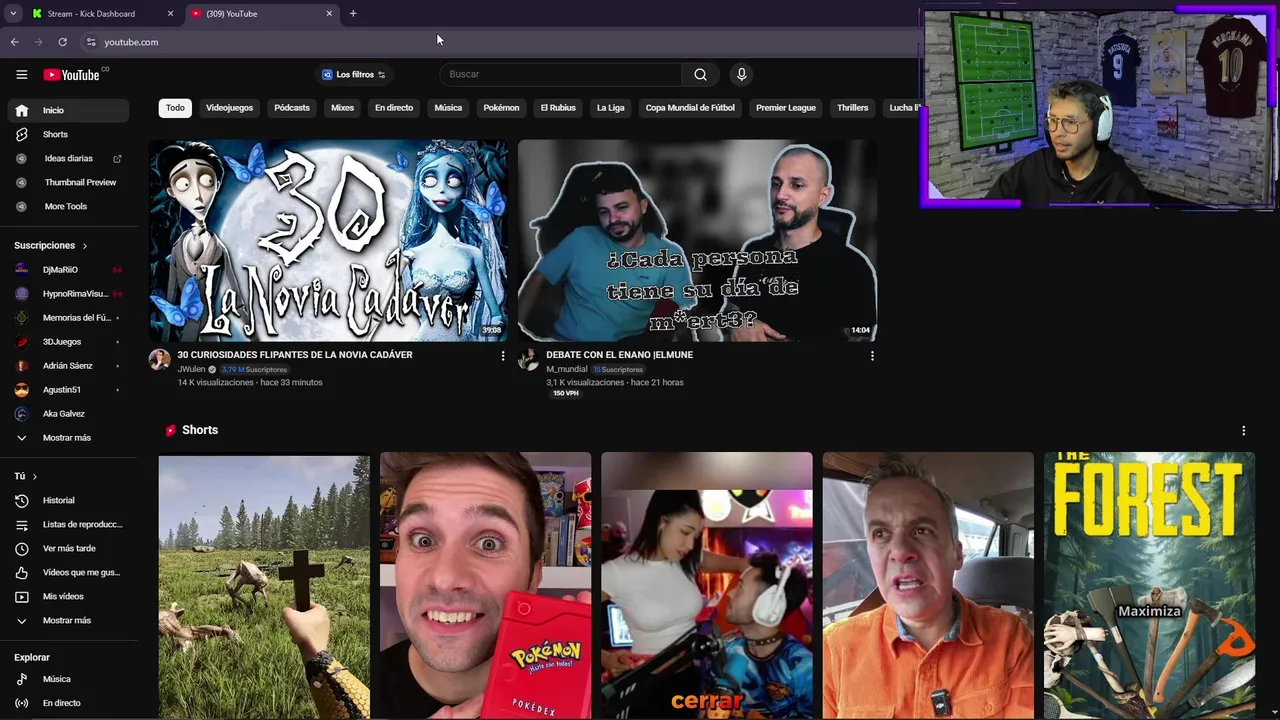Image resolution: width=1280 pixels, height=720 pixels.
Task: Open More Tools in the sidebar
Action: (68, 206)
